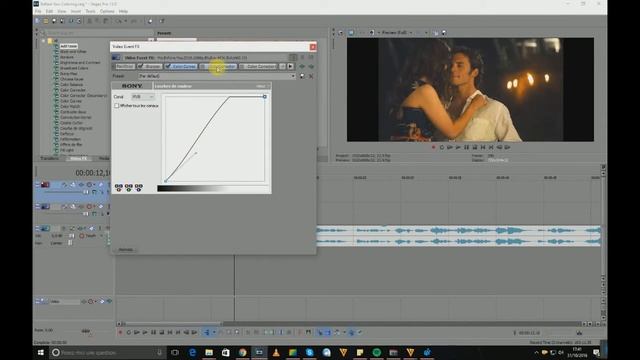
Task: Select Brightness and Contrast effect
Action: click(x=80, y=62)
